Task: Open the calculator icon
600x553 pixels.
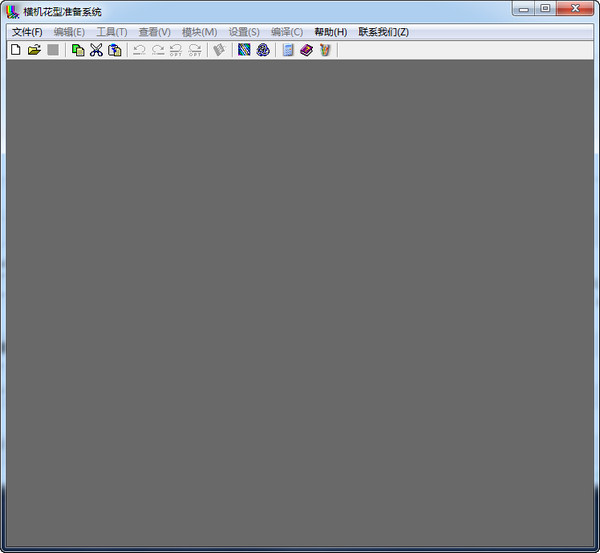Action: click(288, 50)
